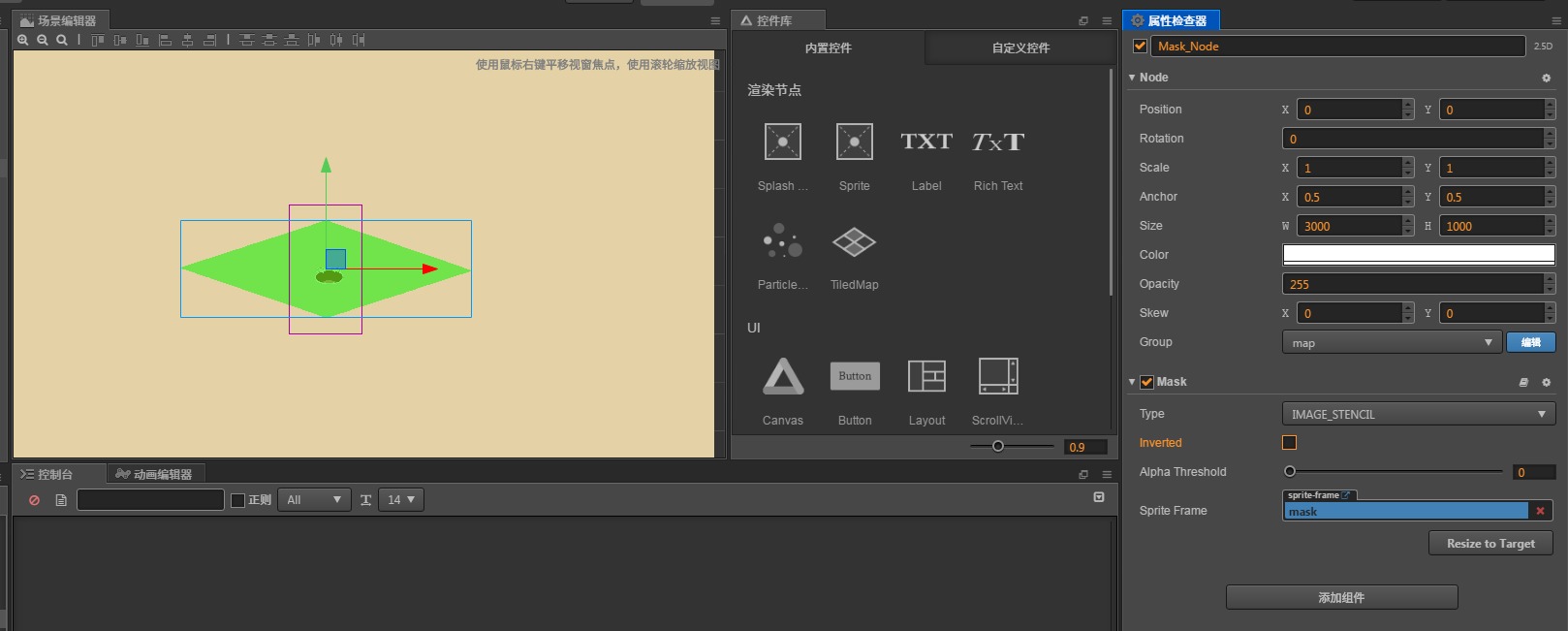
Task: Open the console font size 14 dropdown
Action: (400, 500)
